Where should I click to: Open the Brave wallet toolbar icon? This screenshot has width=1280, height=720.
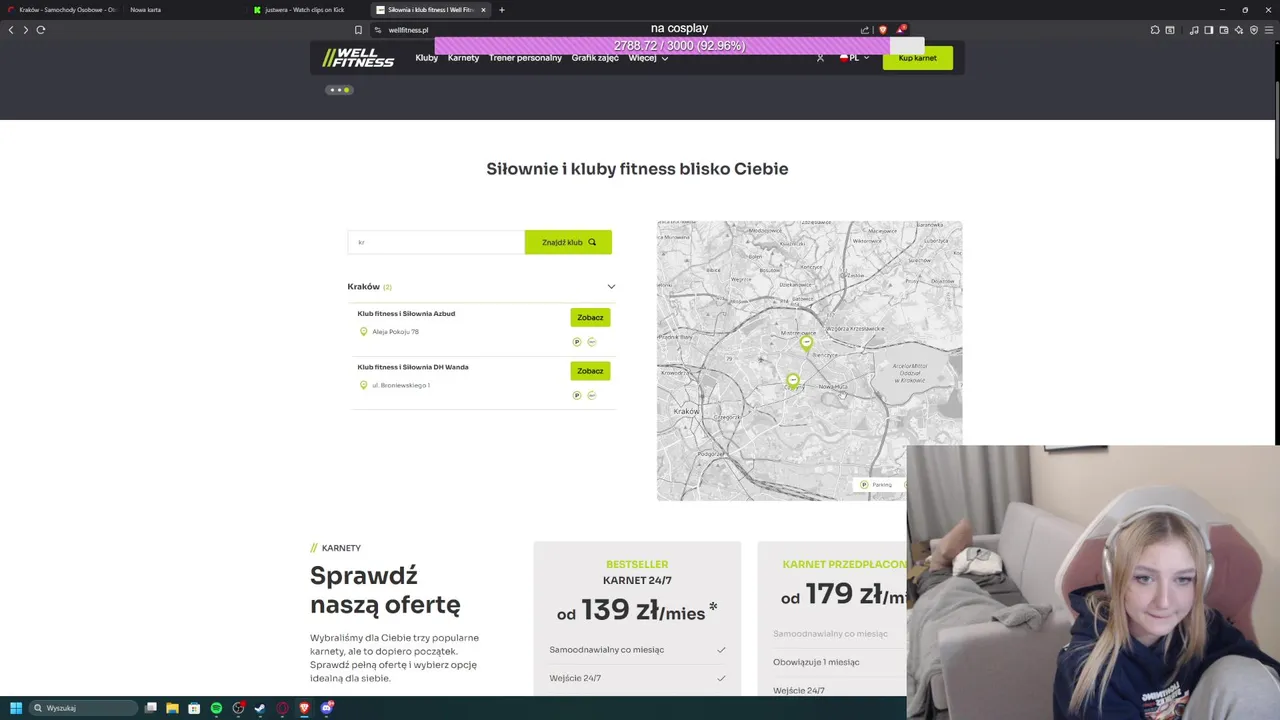pyautogui.click(x=1223, y=30)
